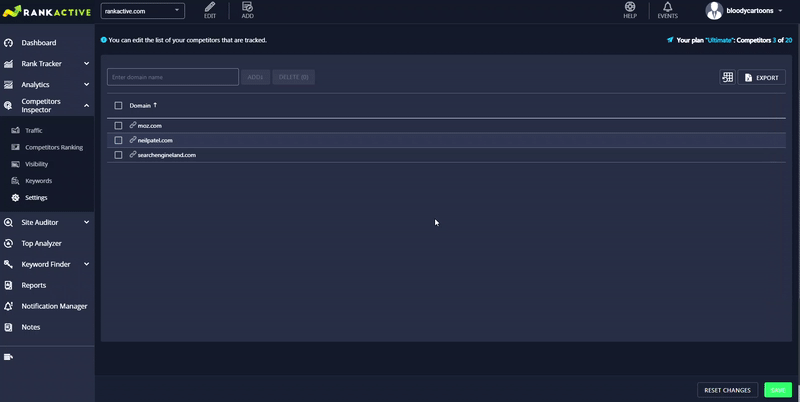Click the green SAVE button
The image size is (800, 402).
click(778, 390)
